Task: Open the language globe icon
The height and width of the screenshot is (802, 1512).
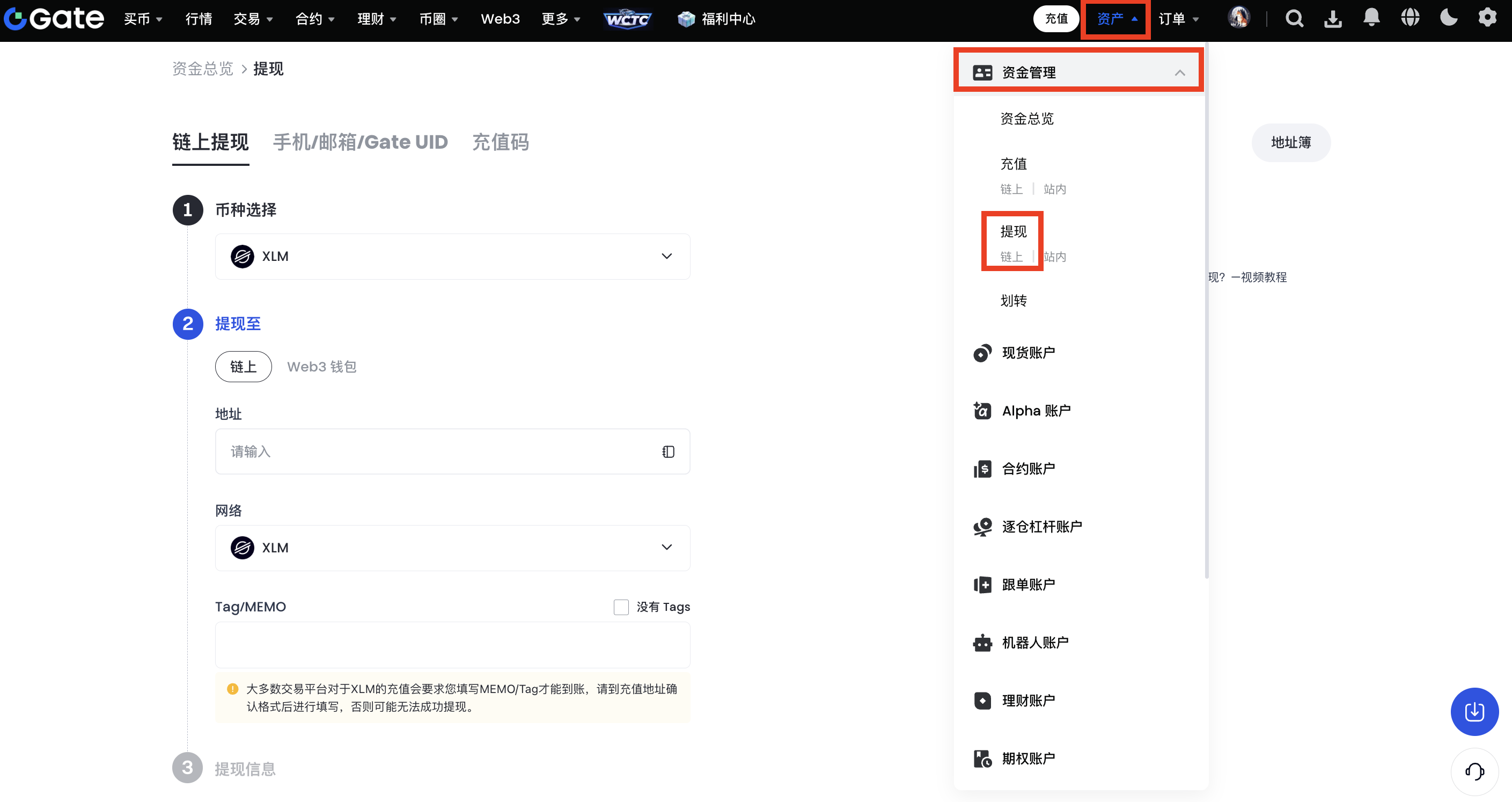Action: pos(1410,18)
